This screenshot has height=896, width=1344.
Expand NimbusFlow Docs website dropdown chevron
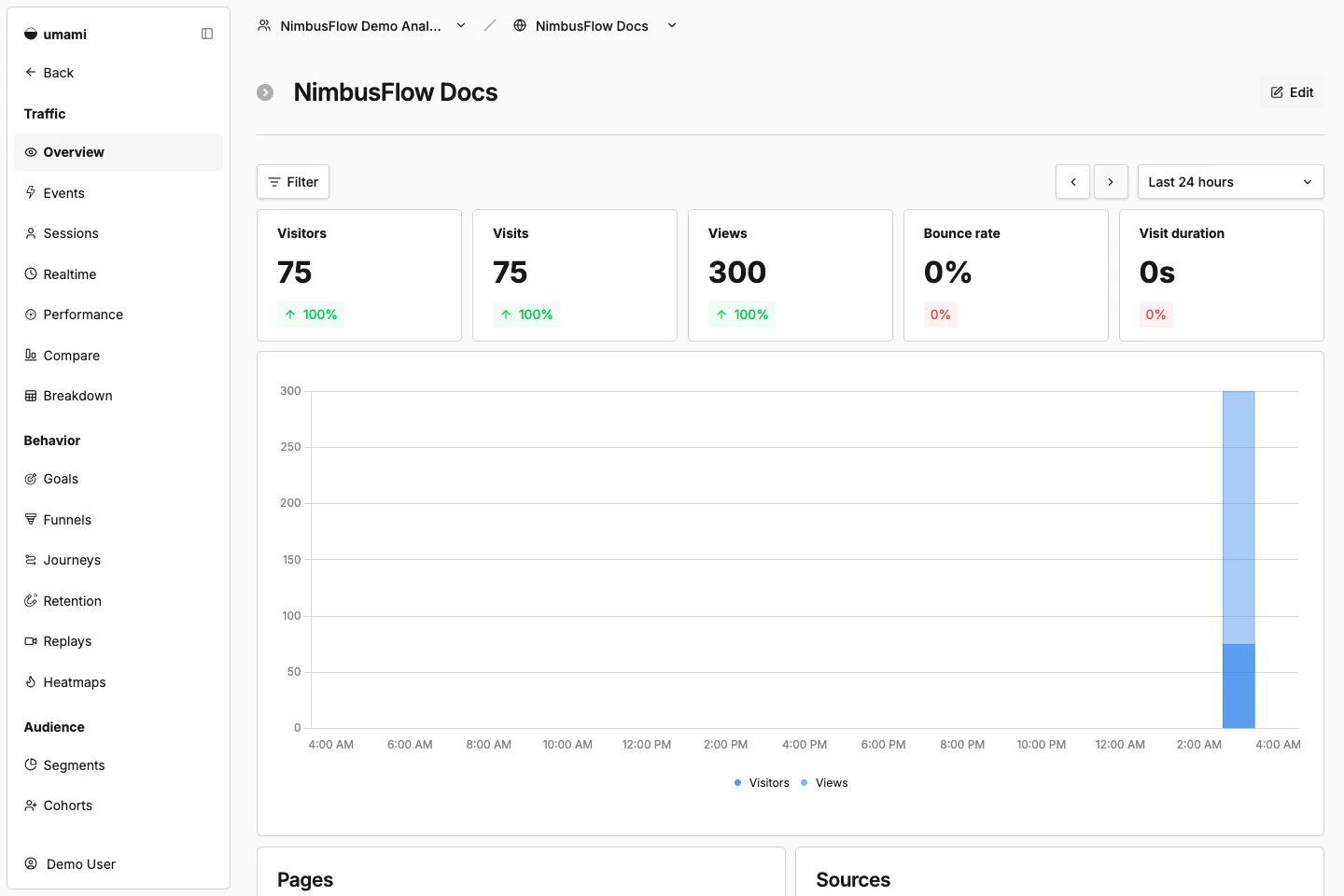coord(672,25)
